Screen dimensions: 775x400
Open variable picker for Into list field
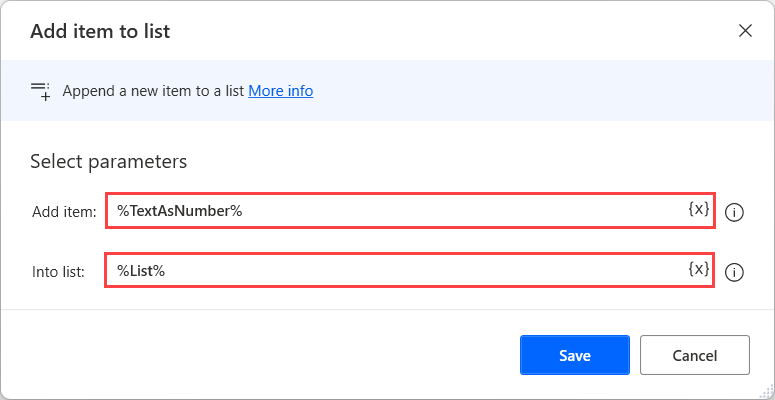pyautogui.click(x=699, y=269)
